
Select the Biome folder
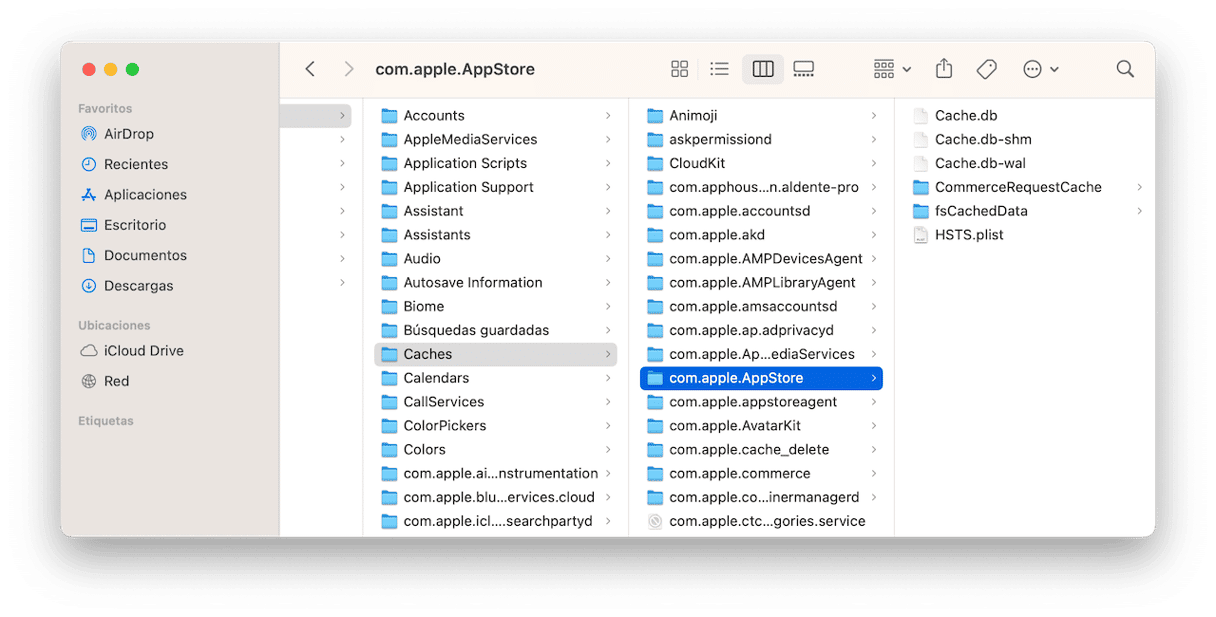(x=496, y=306)
